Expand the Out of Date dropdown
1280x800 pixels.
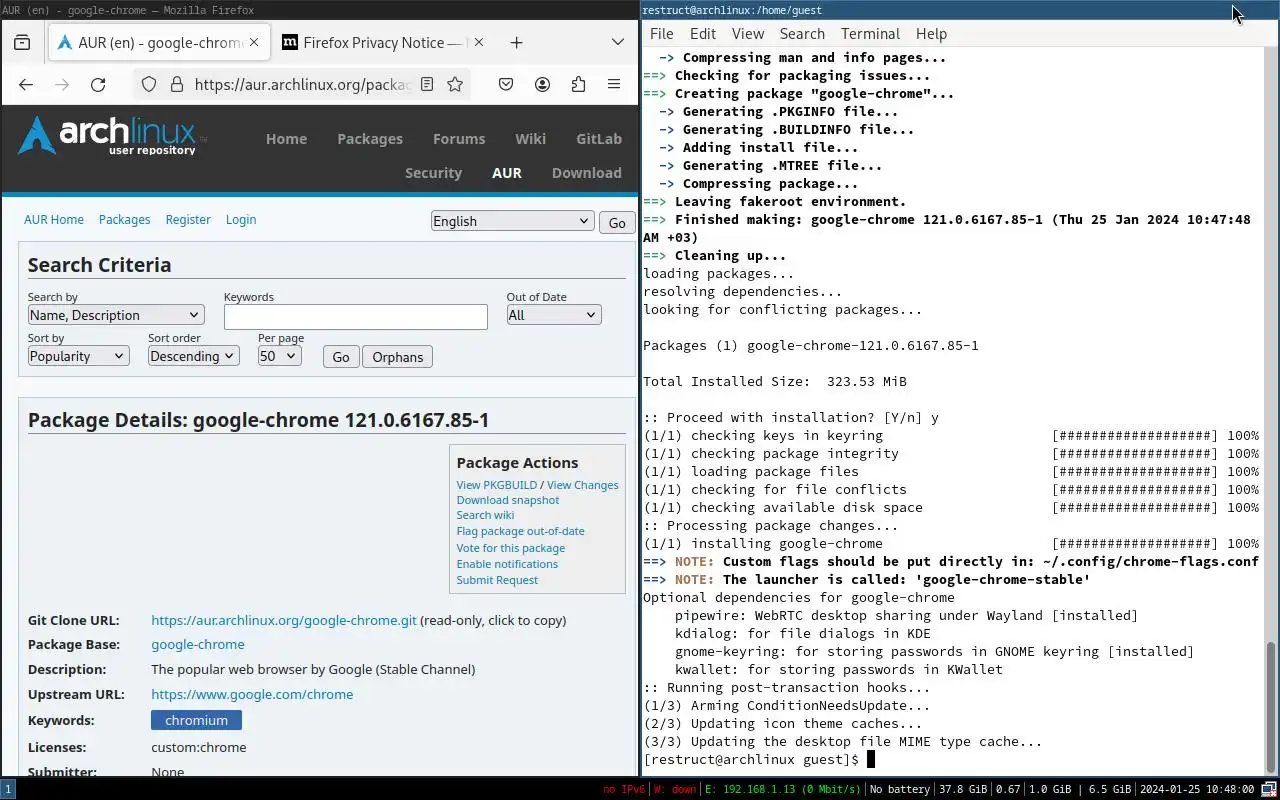point(554,315)
